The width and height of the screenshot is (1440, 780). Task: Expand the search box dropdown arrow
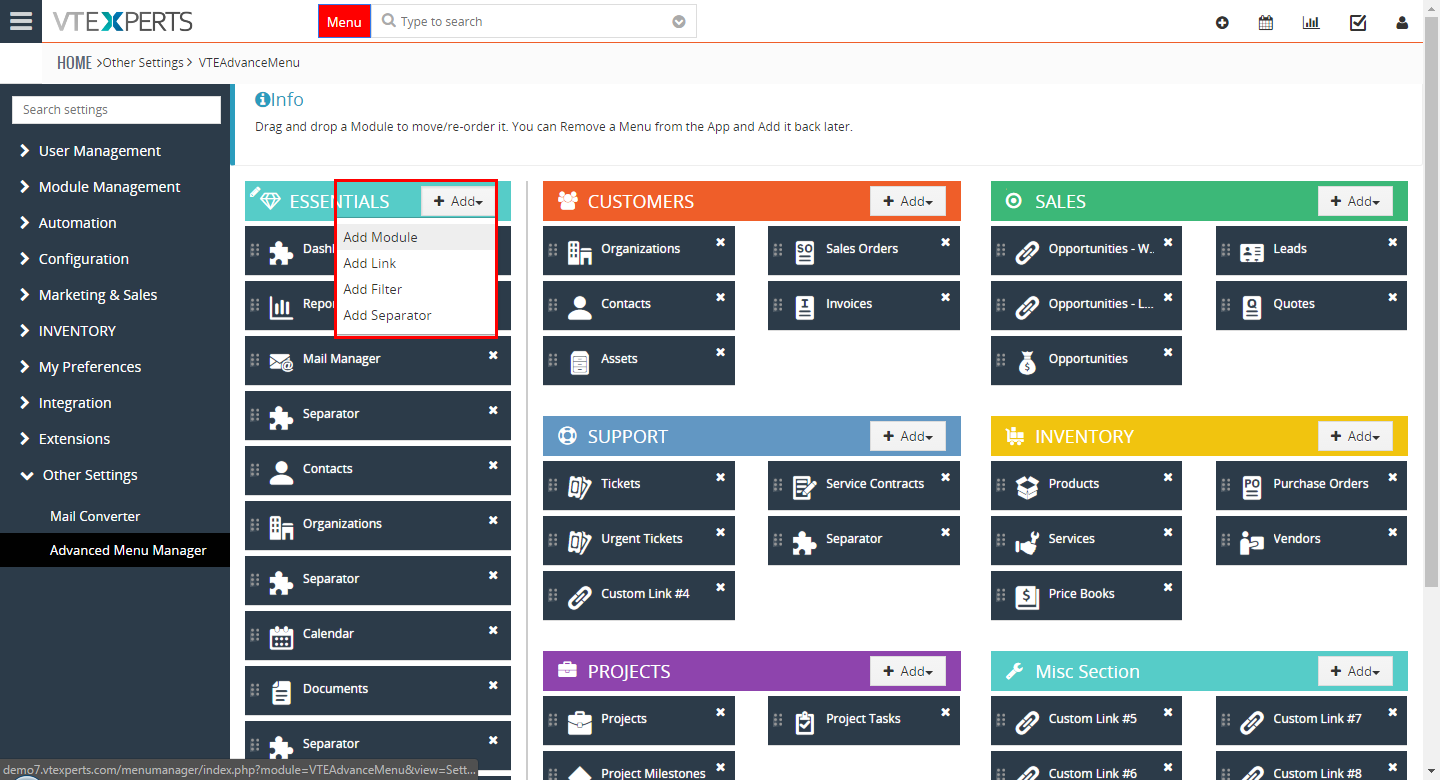point(679,22)
